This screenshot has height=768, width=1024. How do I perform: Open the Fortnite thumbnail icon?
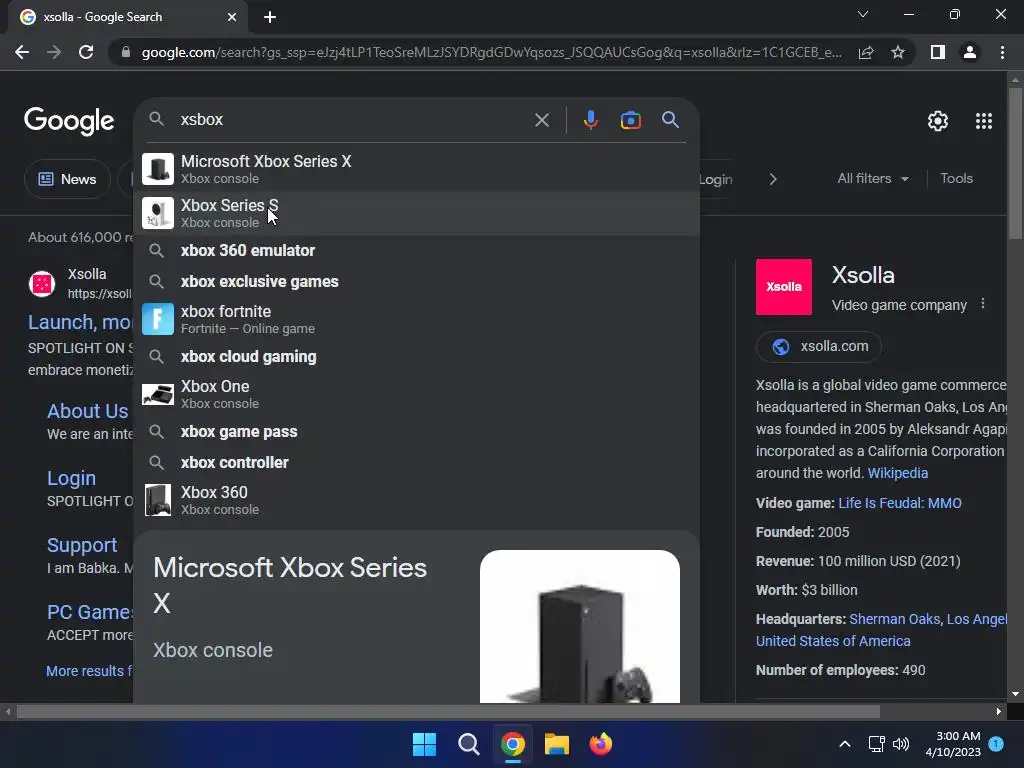pos(158,319)
